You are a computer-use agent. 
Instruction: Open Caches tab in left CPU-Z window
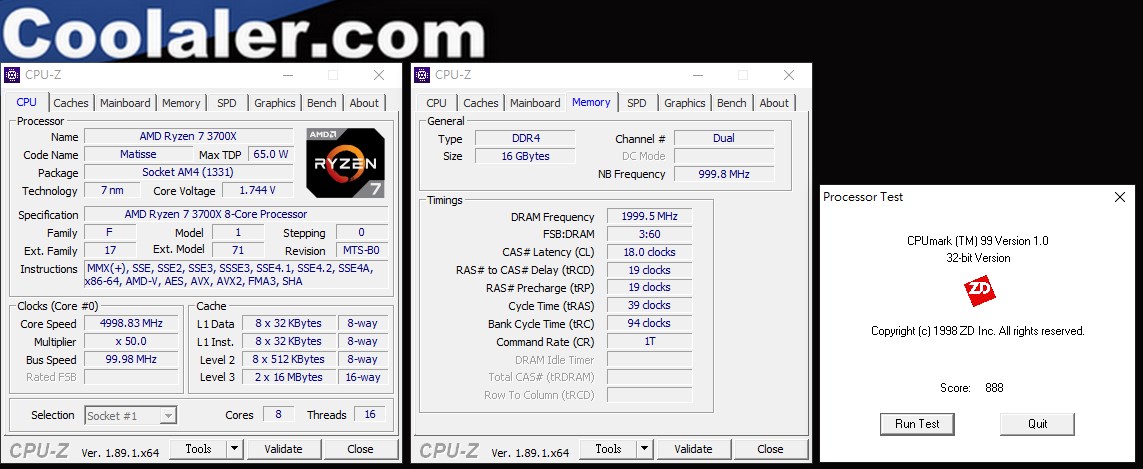[x=71, y=103]
